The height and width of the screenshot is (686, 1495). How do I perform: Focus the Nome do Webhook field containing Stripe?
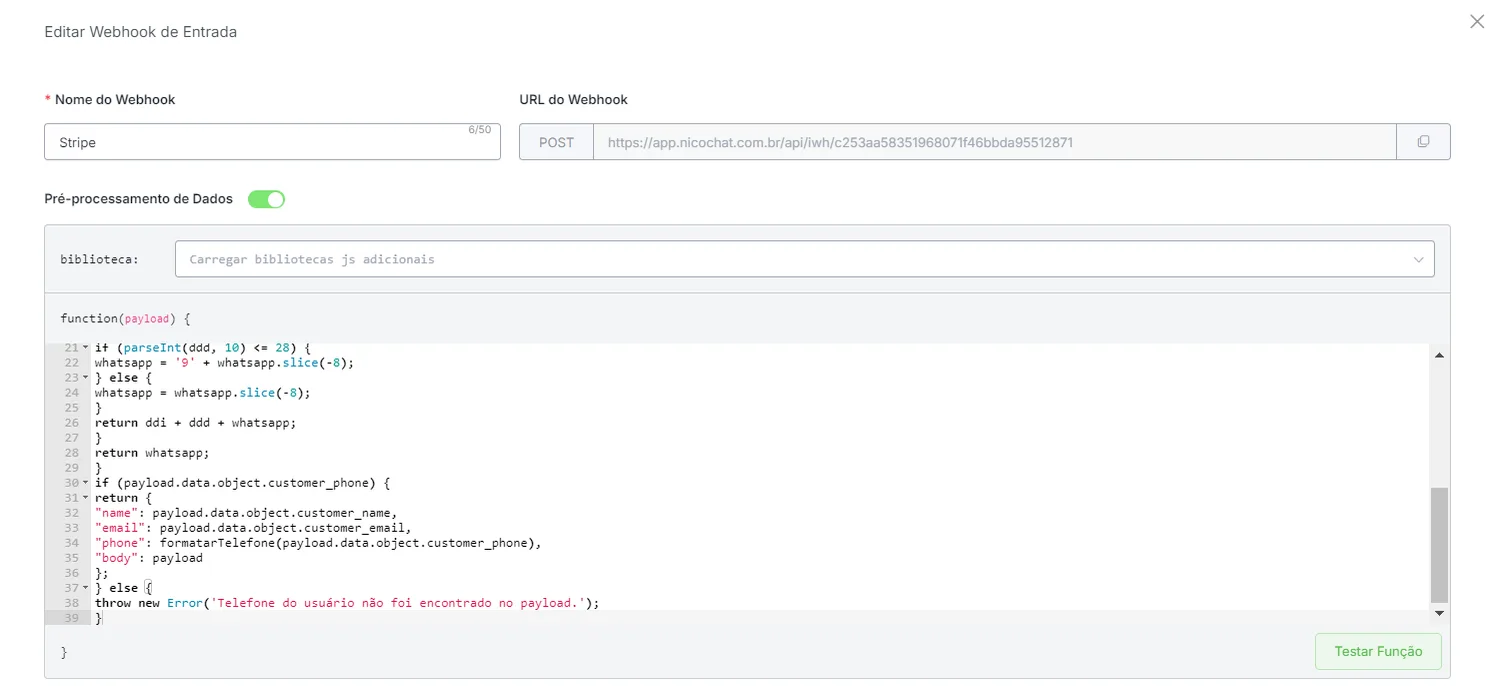pyautogui.click(x=272, y=142)
